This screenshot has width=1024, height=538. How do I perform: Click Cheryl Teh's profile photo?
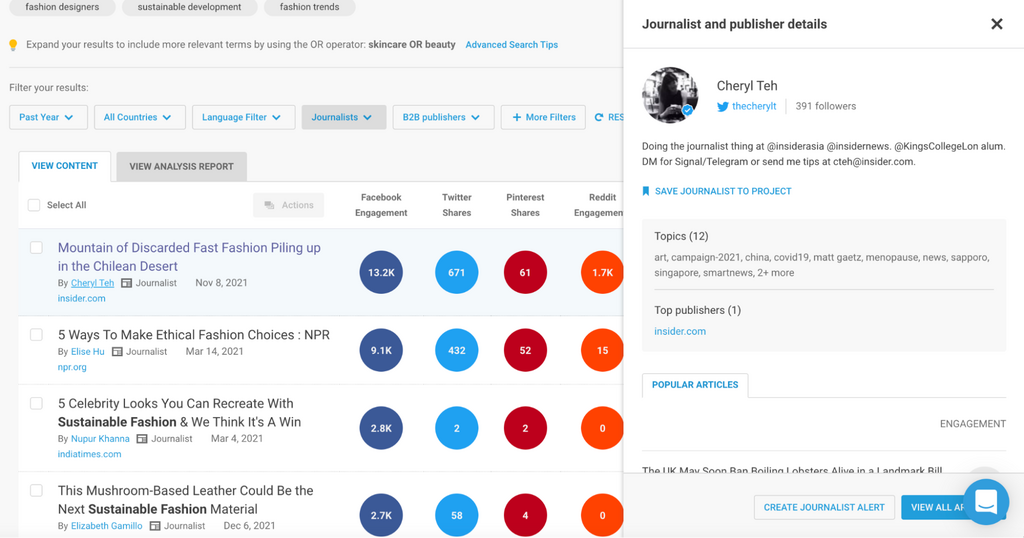(670, 95)
